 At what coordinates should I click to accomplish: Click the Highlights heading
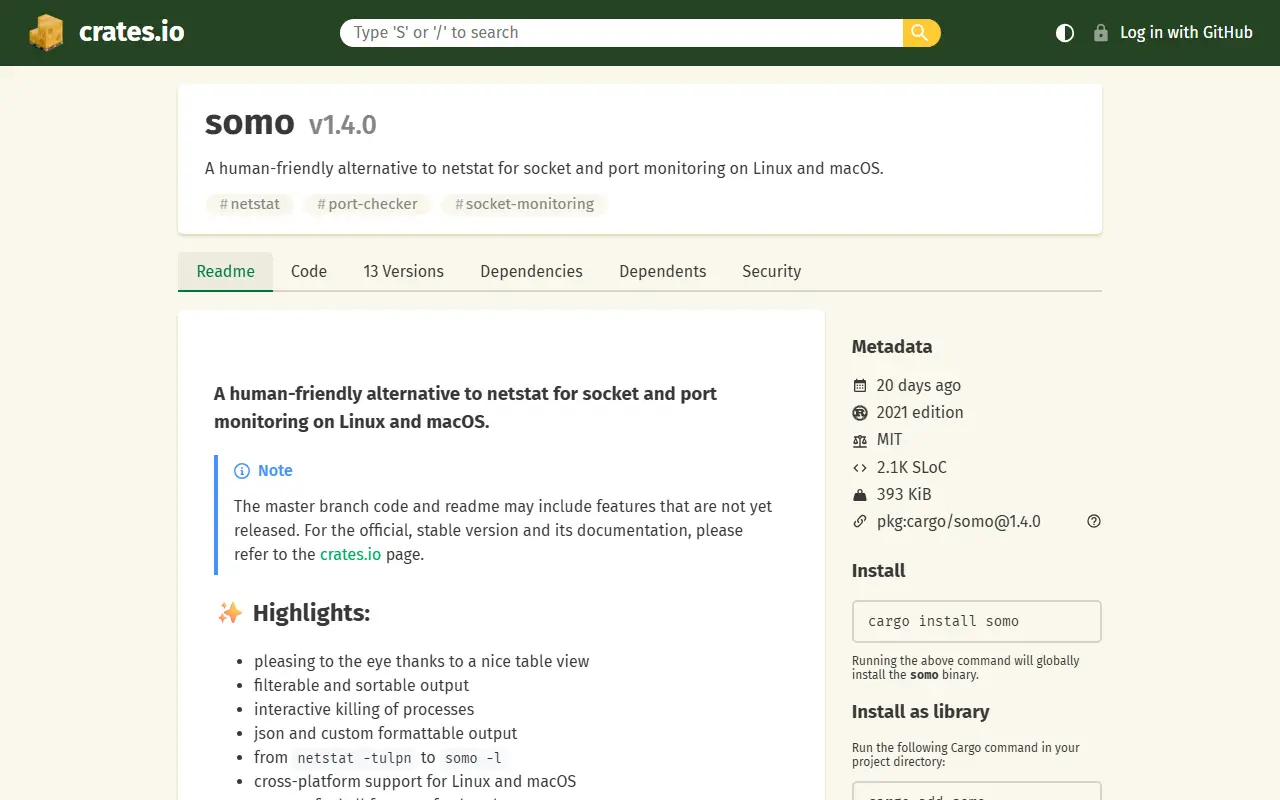click(x=311, y=613)
